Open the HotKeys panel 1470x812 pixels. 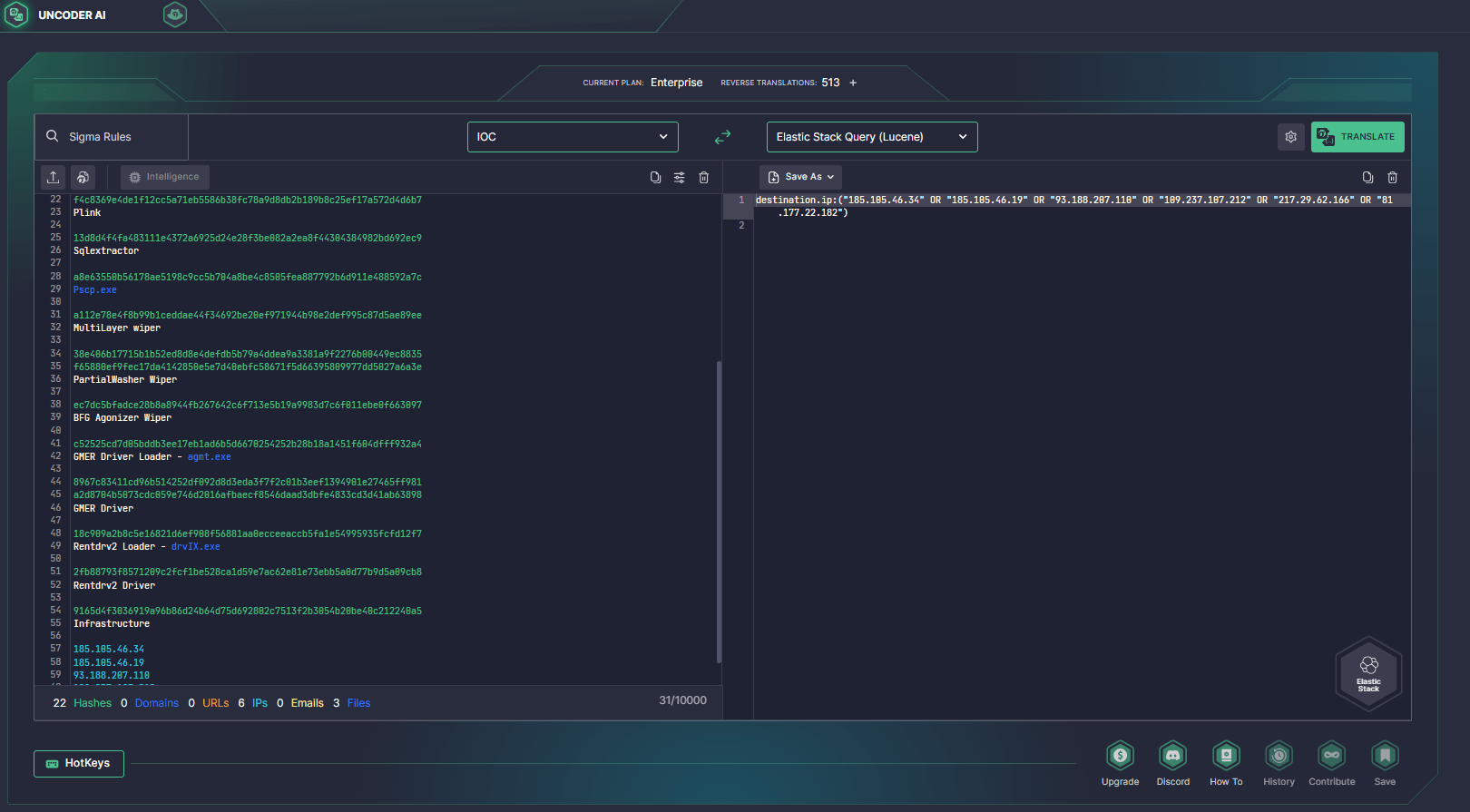(x=79, y=764)
